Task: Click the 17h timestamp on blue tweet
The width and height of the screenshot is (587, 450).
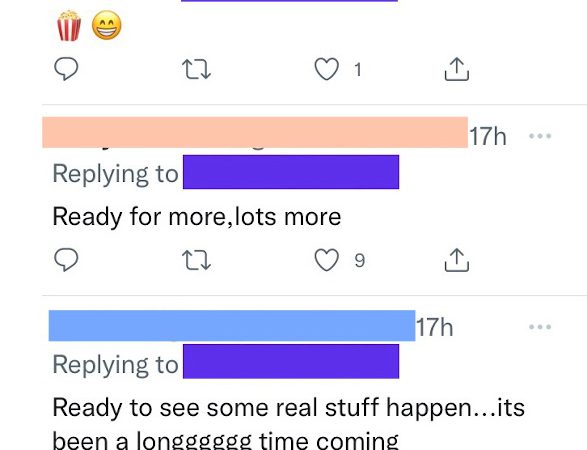Action: (x=435, y=327)
